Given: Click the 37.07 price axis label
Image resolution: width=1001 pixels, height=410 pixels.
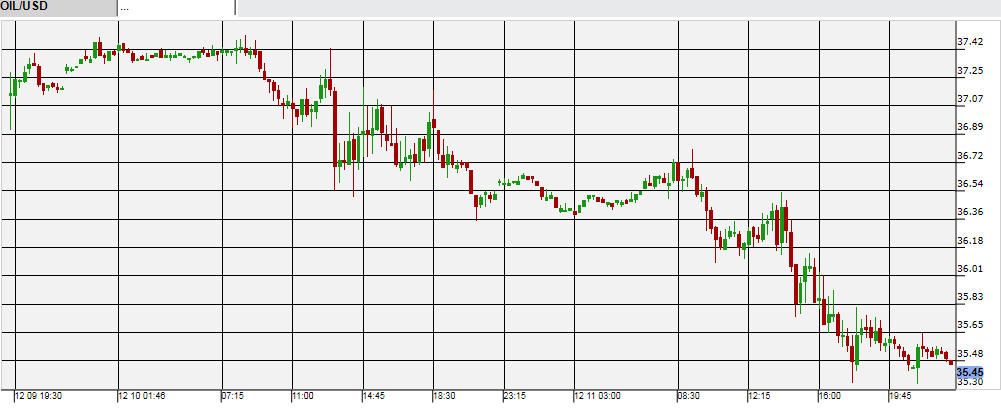Looking at the screenshot, I should pos(970,99).
